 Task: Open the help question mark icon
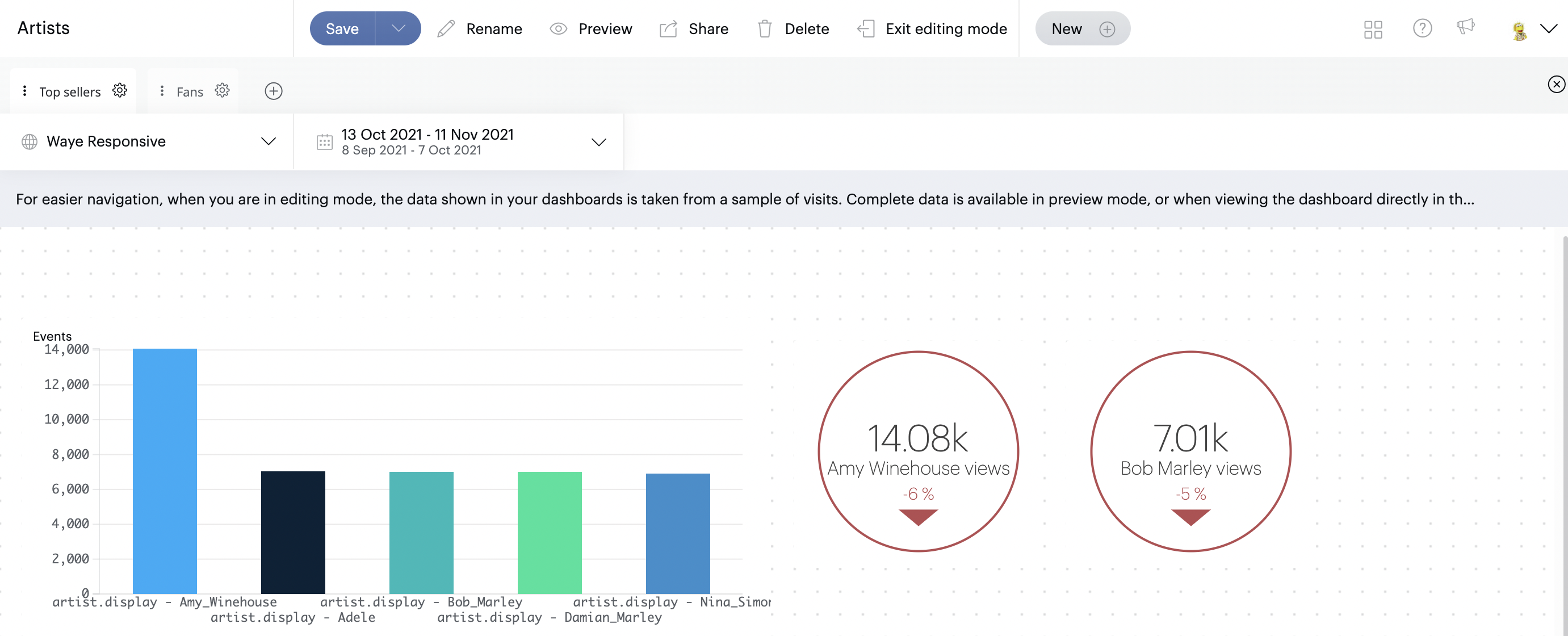pos(1422,28)
